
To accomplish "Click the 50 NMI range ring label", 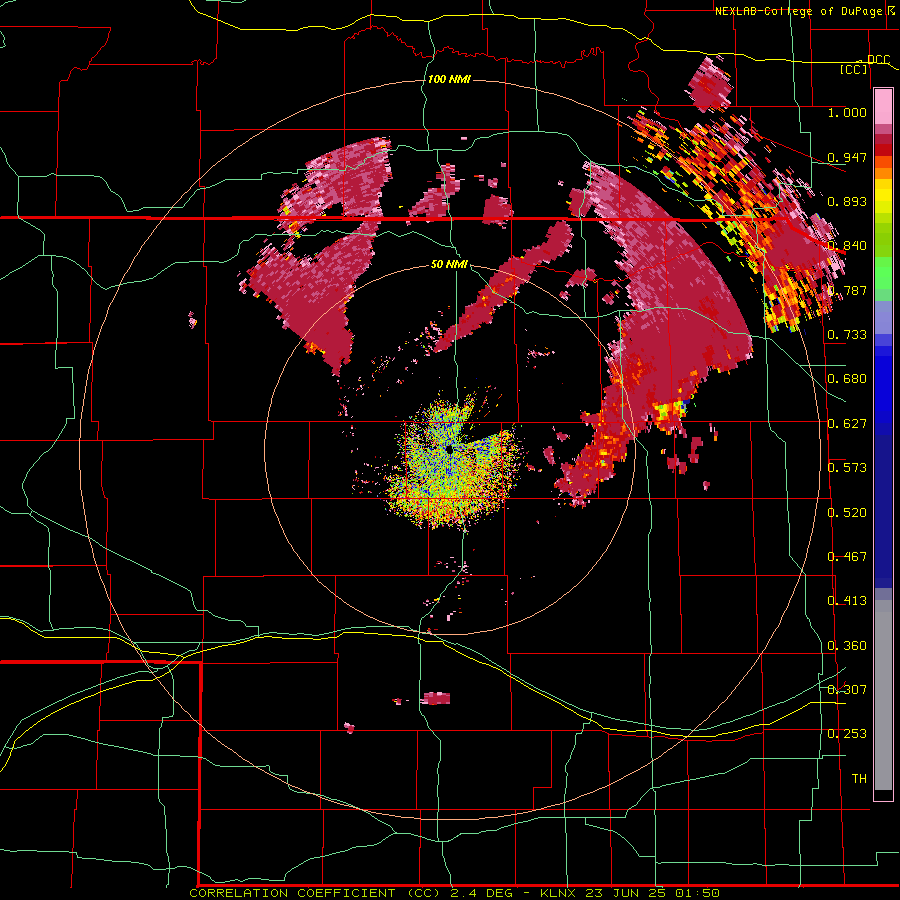I will tap(449, 265).
